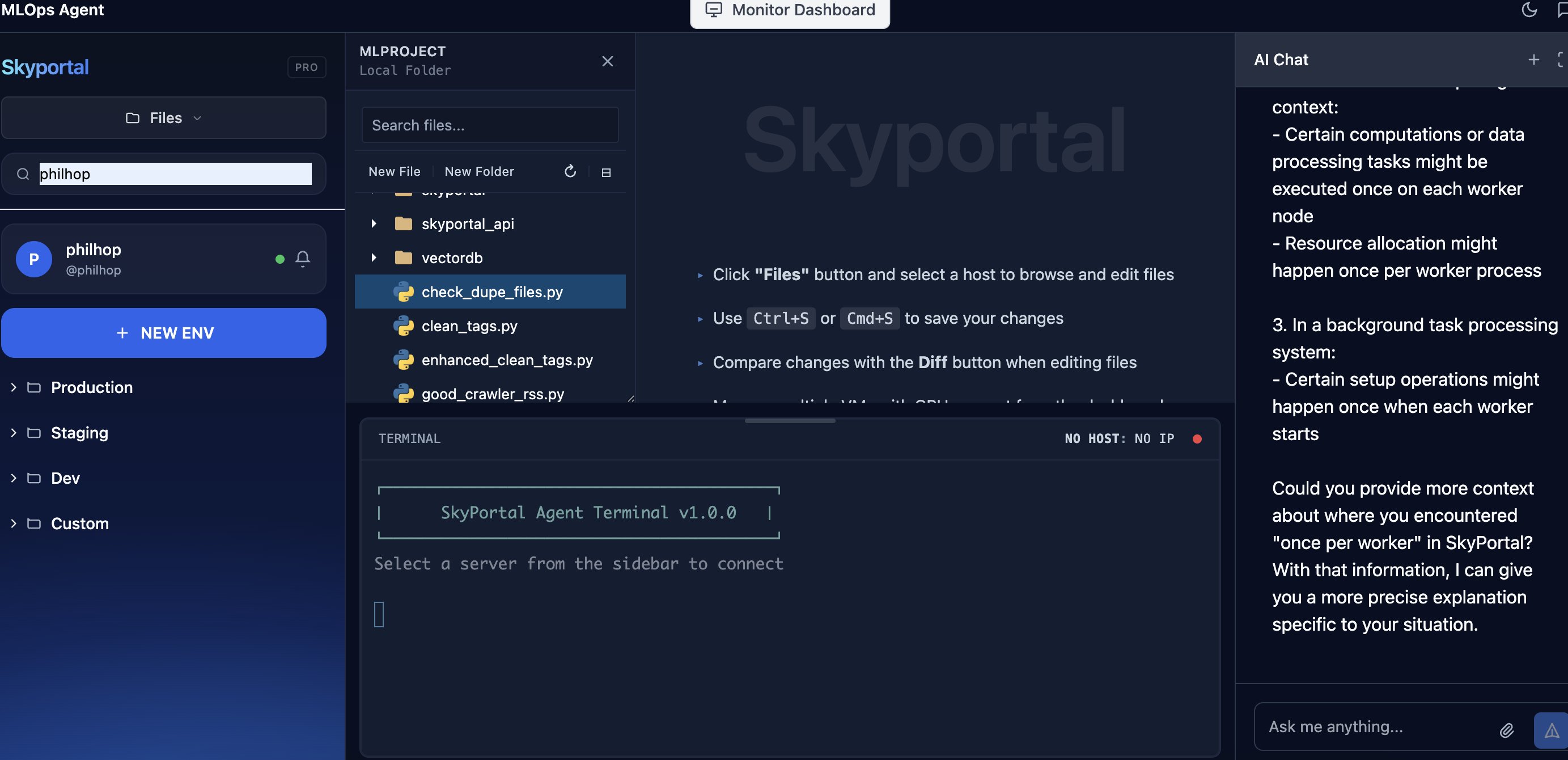Select the TERMINAL panel header

click(409, 438)
